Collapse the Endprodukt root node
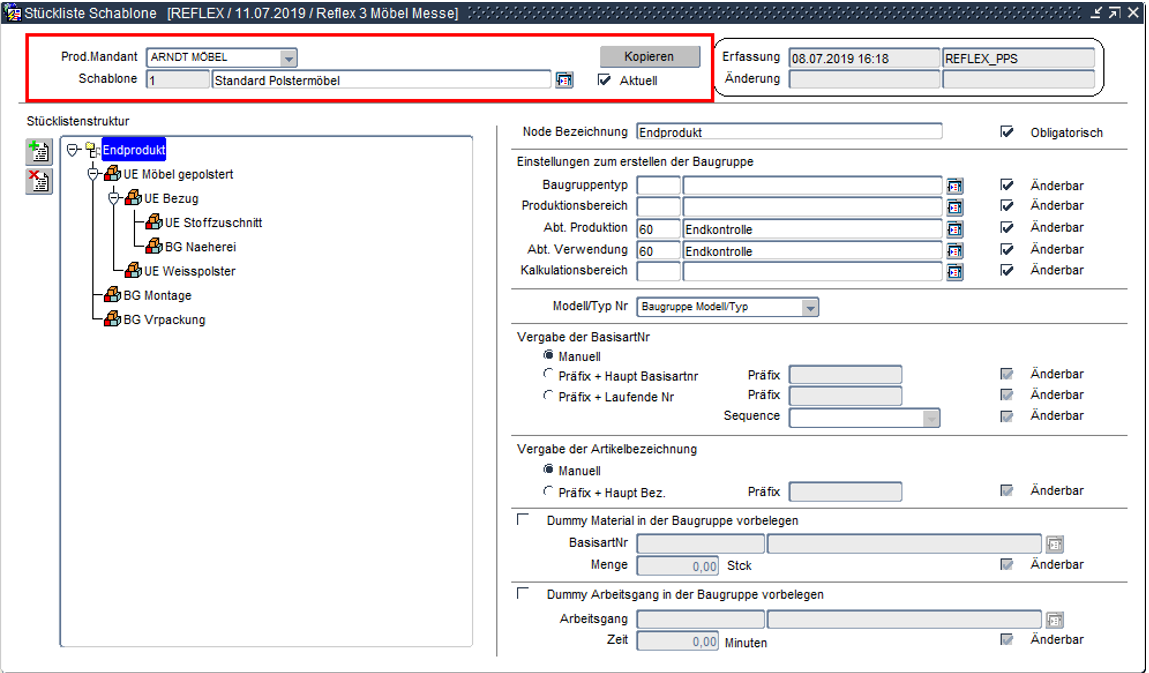This screenshot has width=1149, height=673. tap(72, 150)
